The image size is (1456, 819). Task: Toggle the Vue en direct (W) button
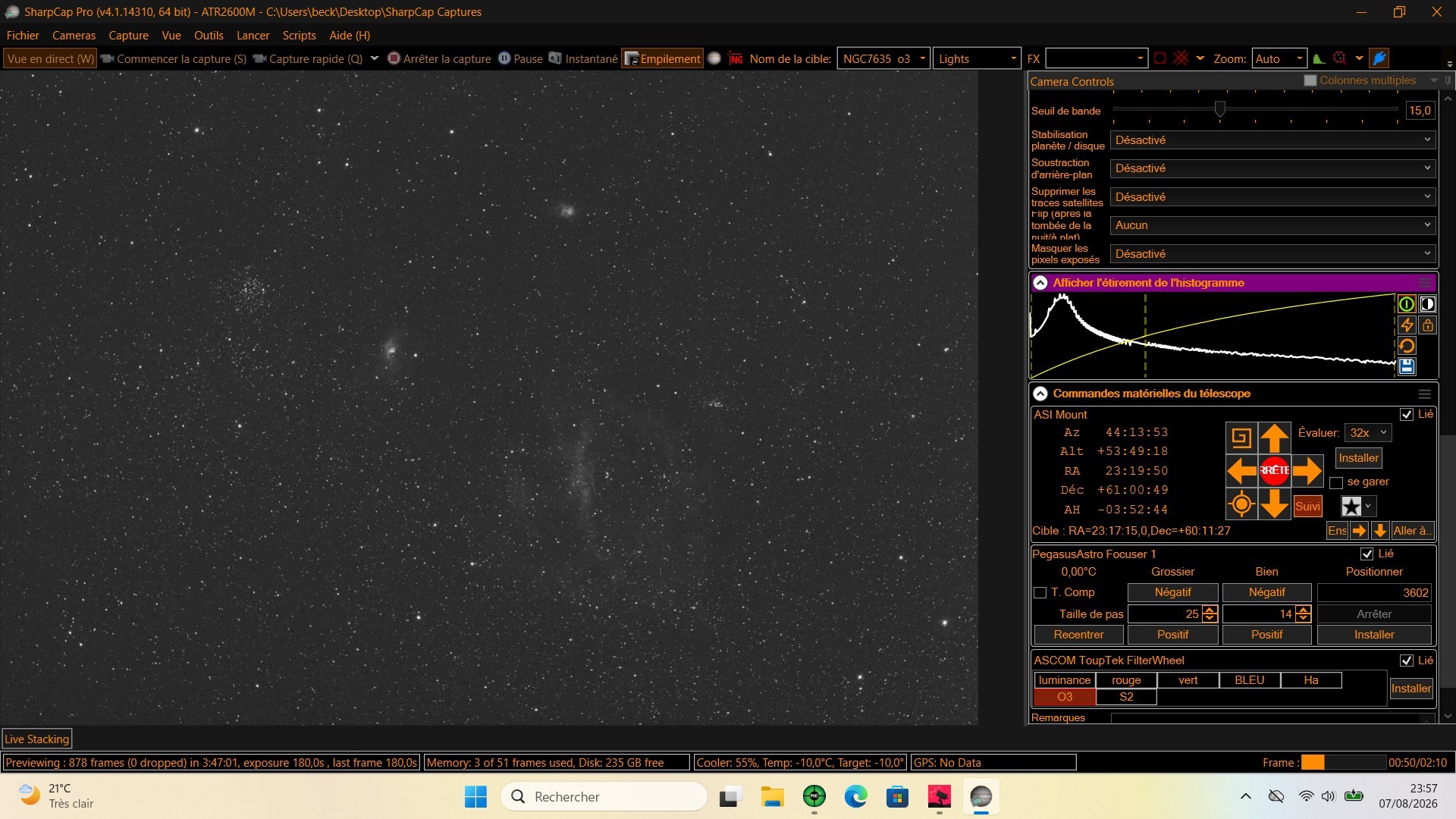click(x=50, y=58)
